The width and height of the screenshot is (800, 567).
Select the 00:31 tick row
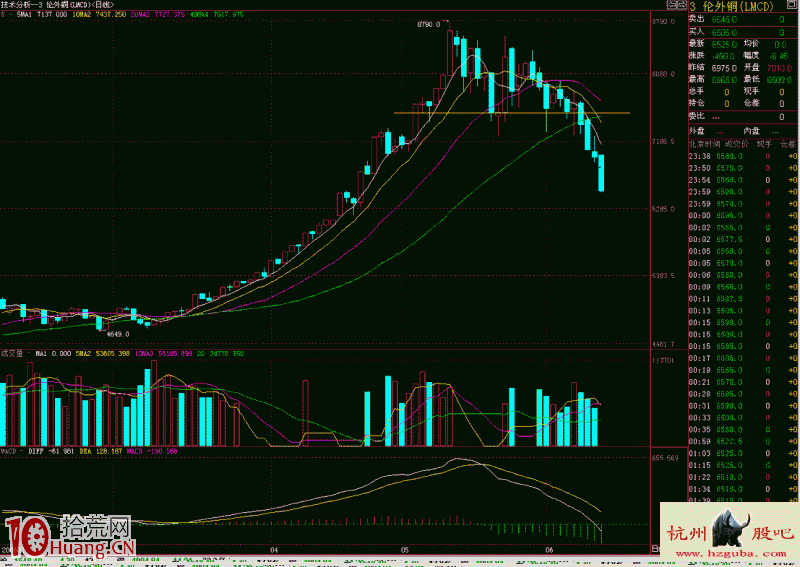point(743,406)
